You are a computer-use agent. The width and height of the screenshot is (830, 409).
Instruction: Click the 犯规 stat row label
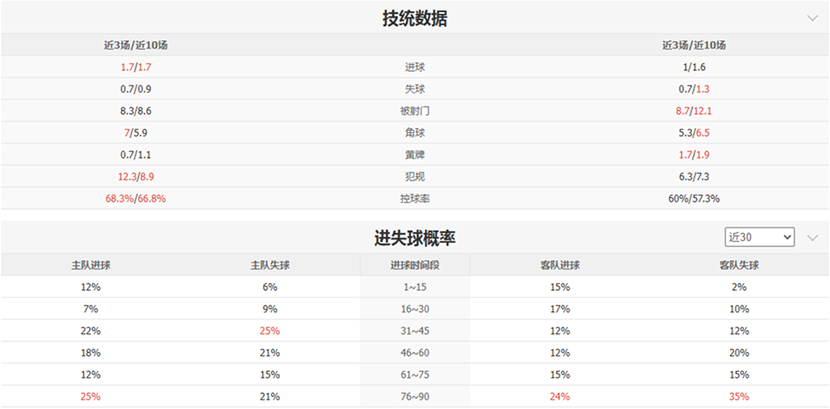(414, 177)
